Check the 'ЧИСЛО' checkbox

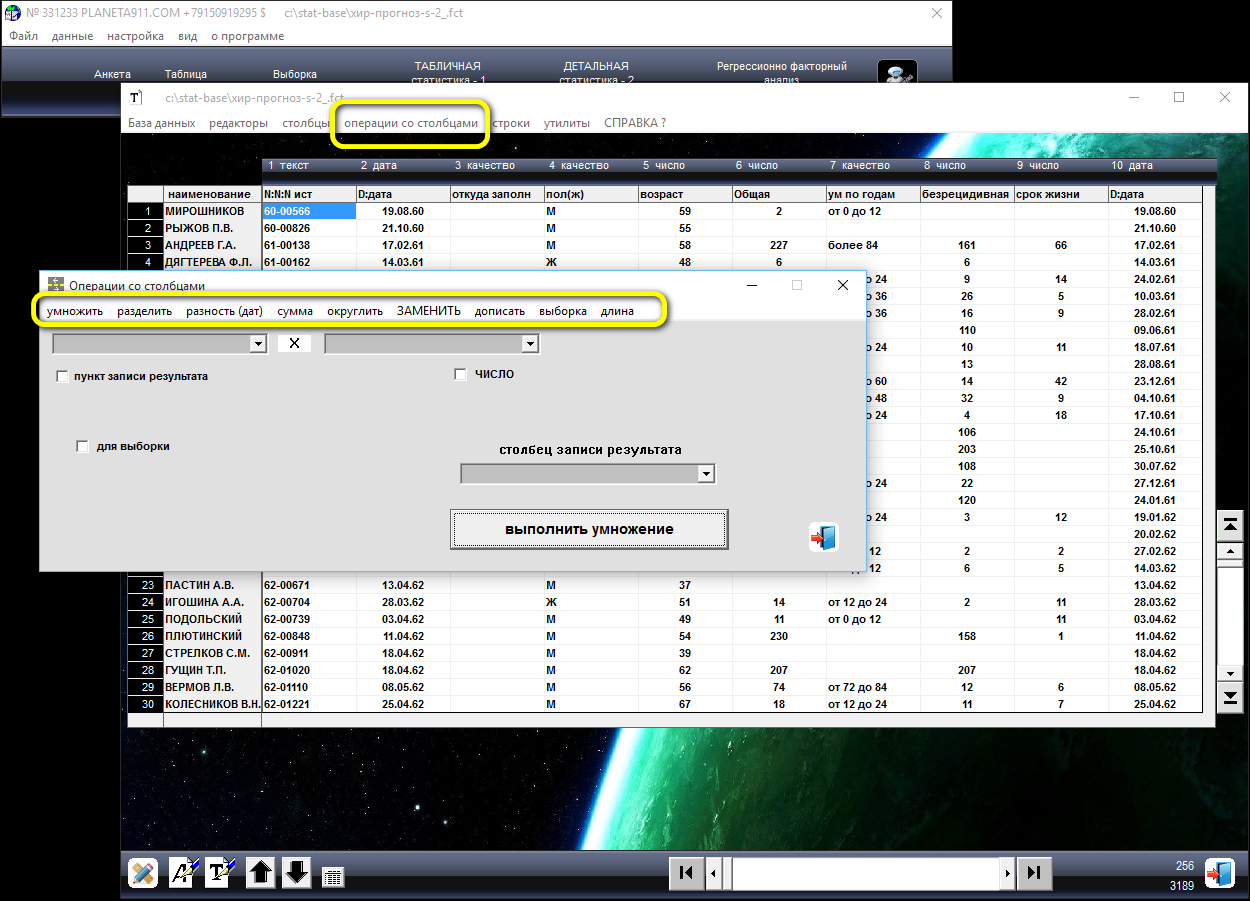click(x=460, y=375)
